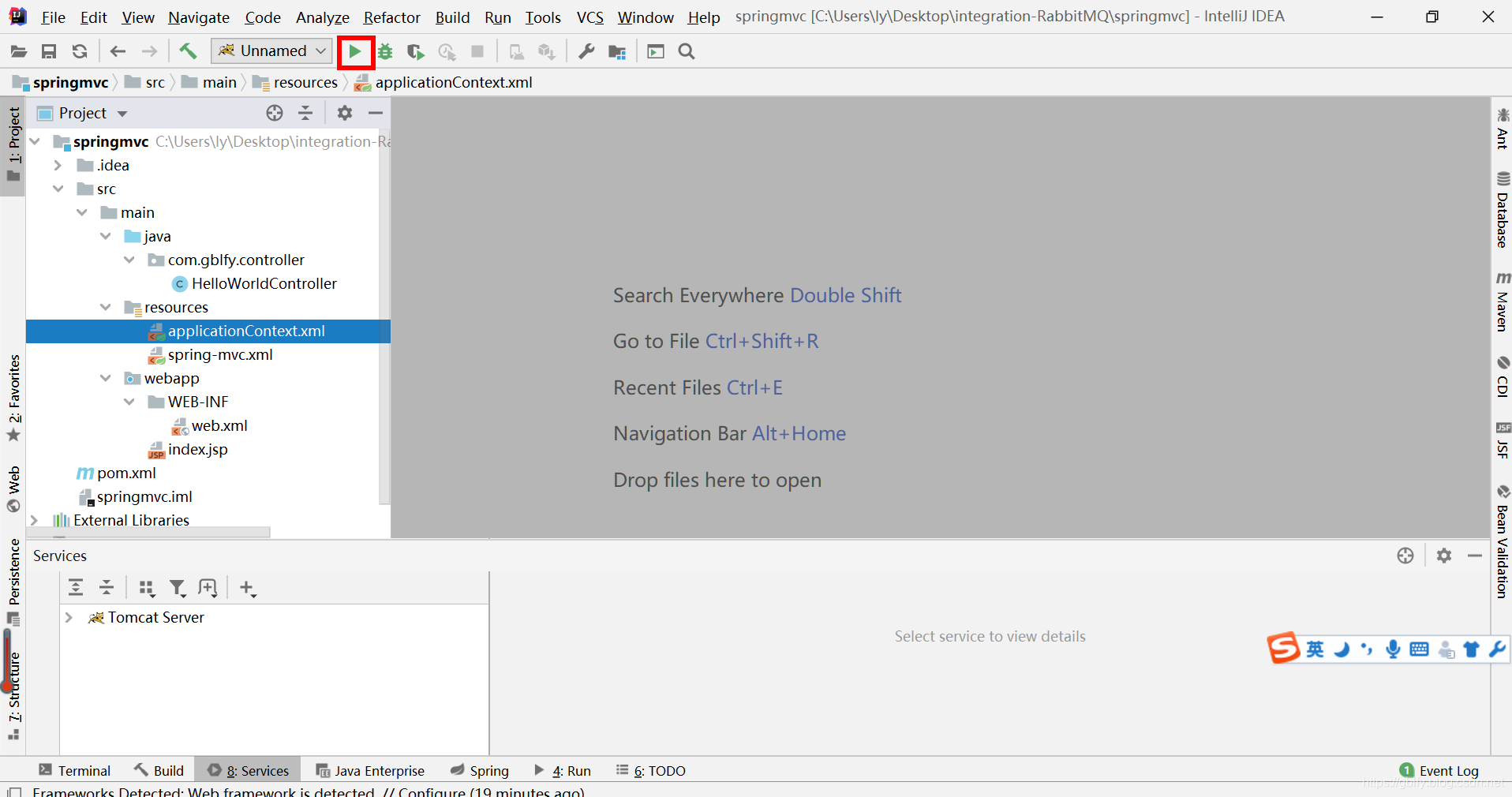Open the Spring tool window tab
This screenshot has height=797, width=1512.
click(x=479, y=770)
